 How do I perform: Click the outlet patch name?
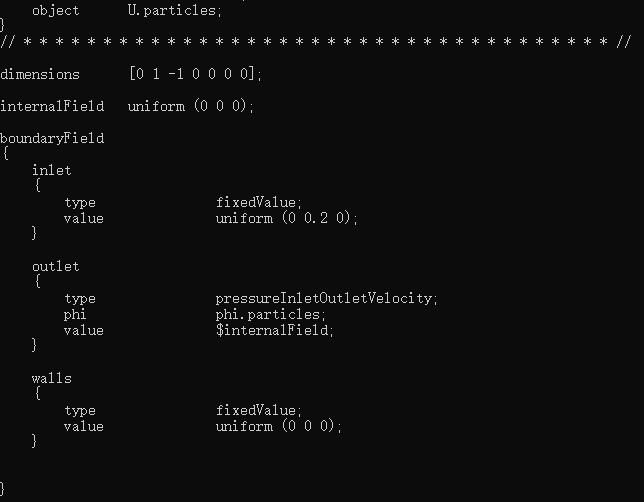55,266
